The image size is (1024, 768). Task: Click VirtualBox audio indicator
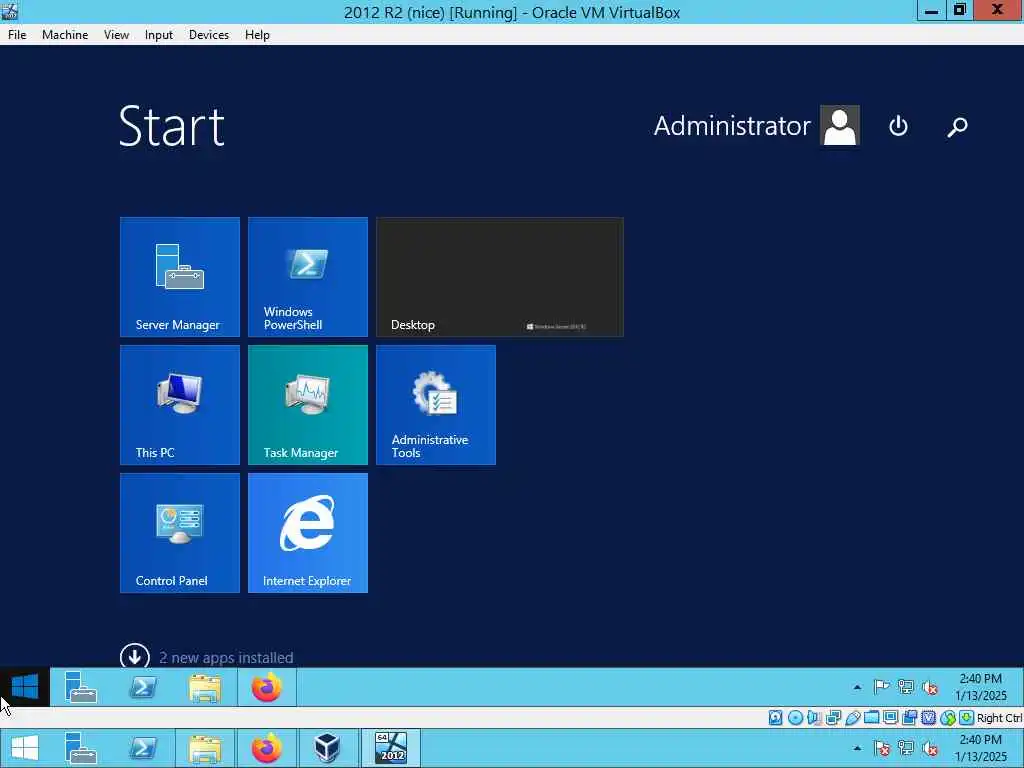click(x=814, y=718)
